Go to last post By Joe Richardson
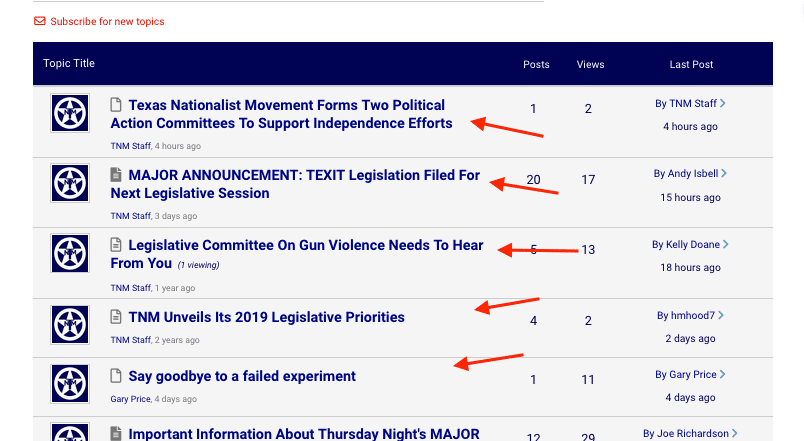This screenshot has width=804, height=441. click(686, 434)
